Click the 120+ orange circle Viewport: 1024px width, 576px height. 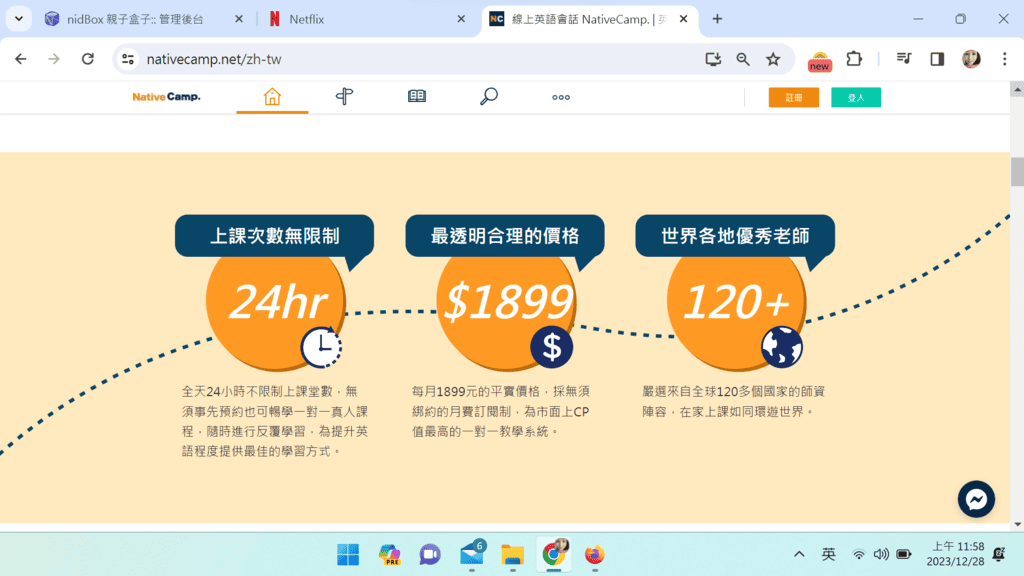pos(736,302)
